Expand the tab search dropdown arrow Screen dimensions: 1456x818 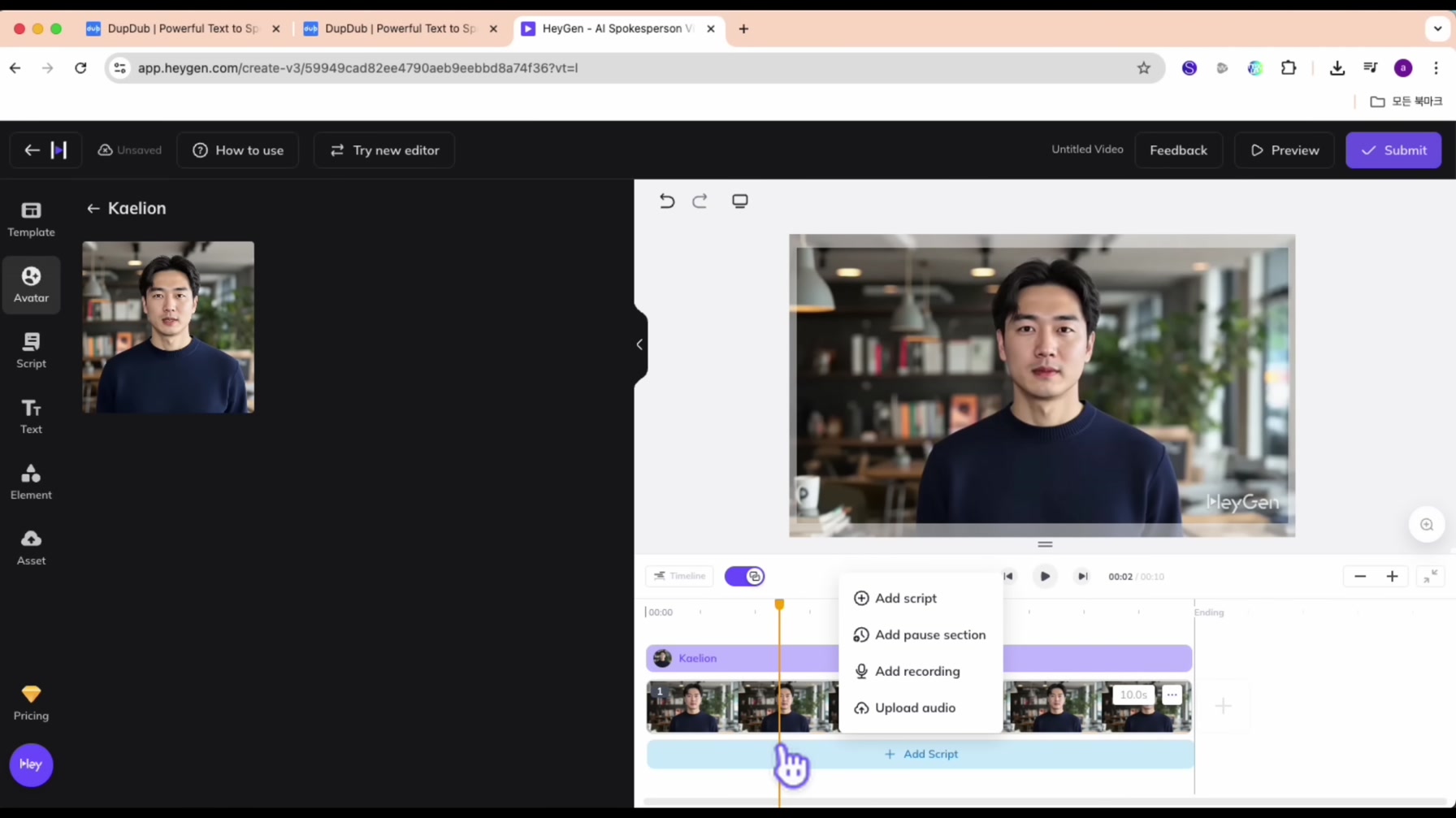point(1437,28)
